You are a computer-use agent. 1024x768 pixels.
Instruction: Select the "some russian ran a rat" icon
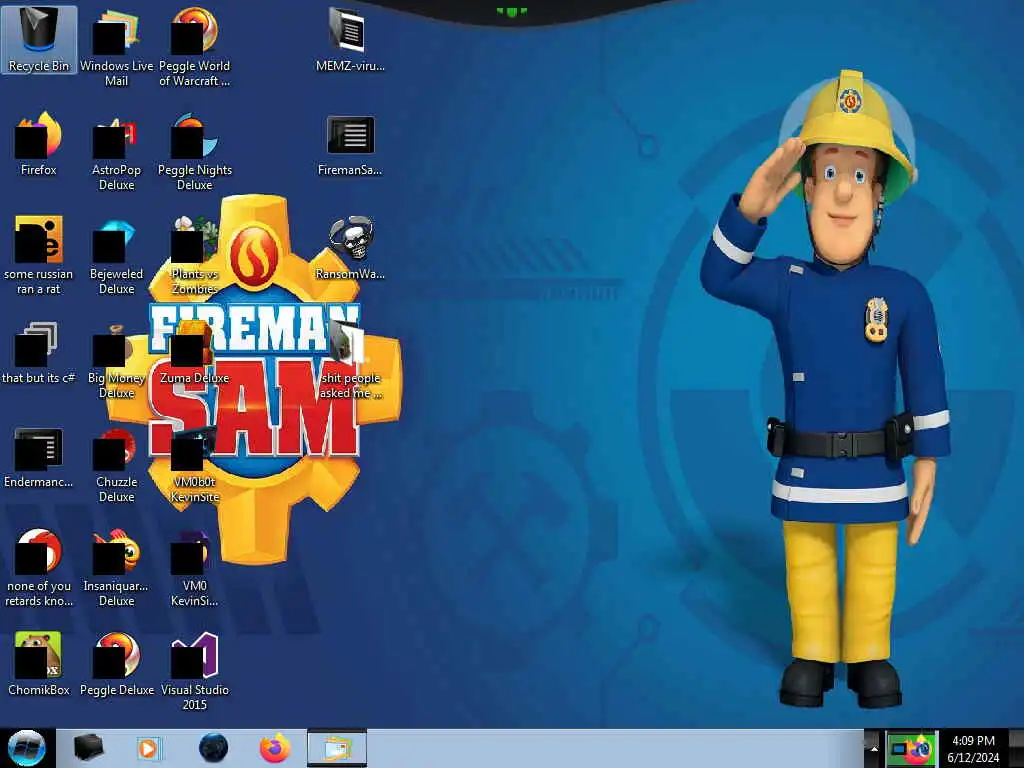pyautogui.click(x=39, y=255)
